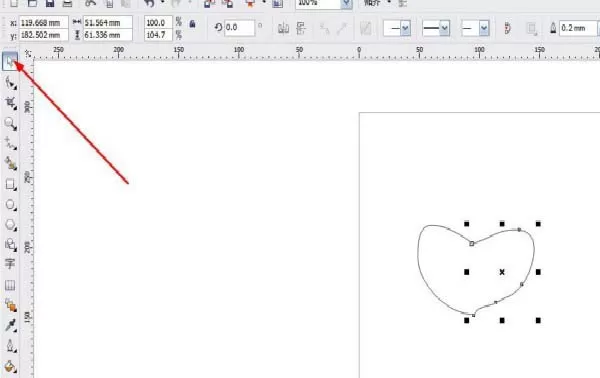
Task: Click the center X marker of selection
Action: tap(502, 272)
